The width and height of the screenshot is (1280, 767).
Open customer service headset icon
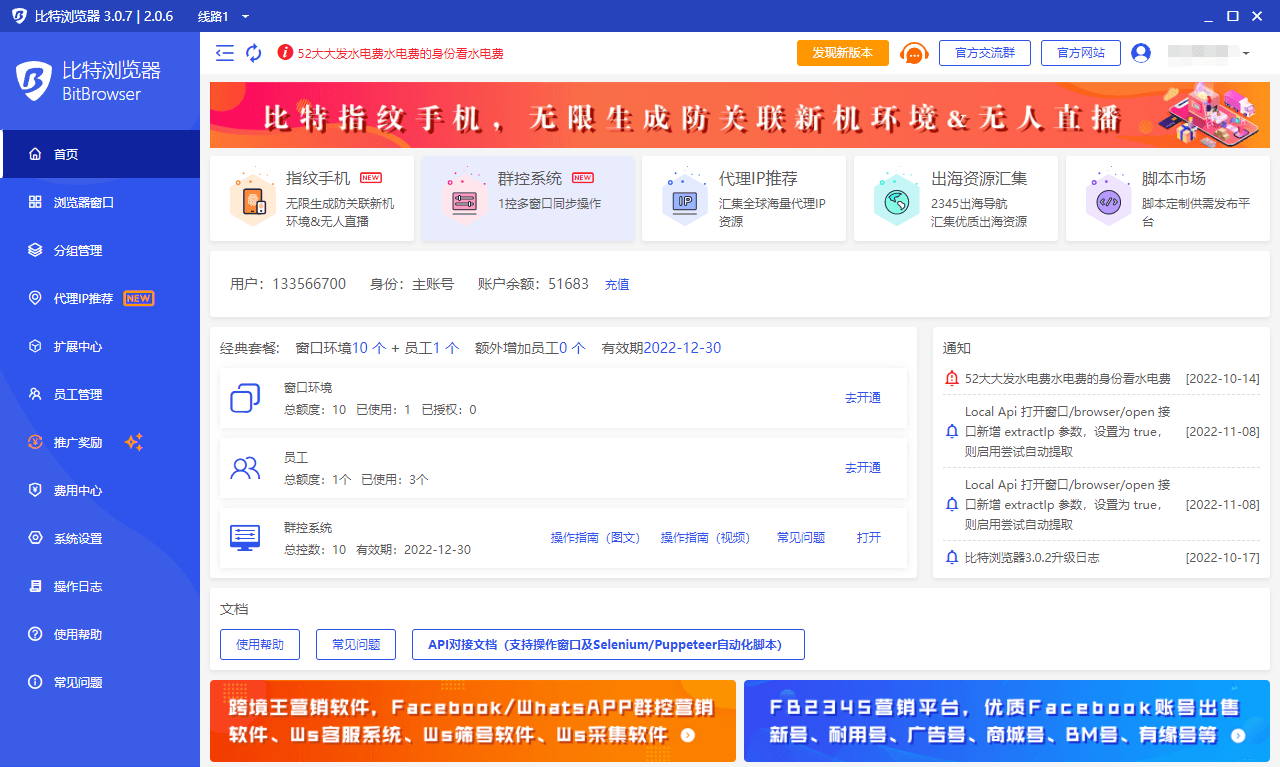[x=914, y=53]
